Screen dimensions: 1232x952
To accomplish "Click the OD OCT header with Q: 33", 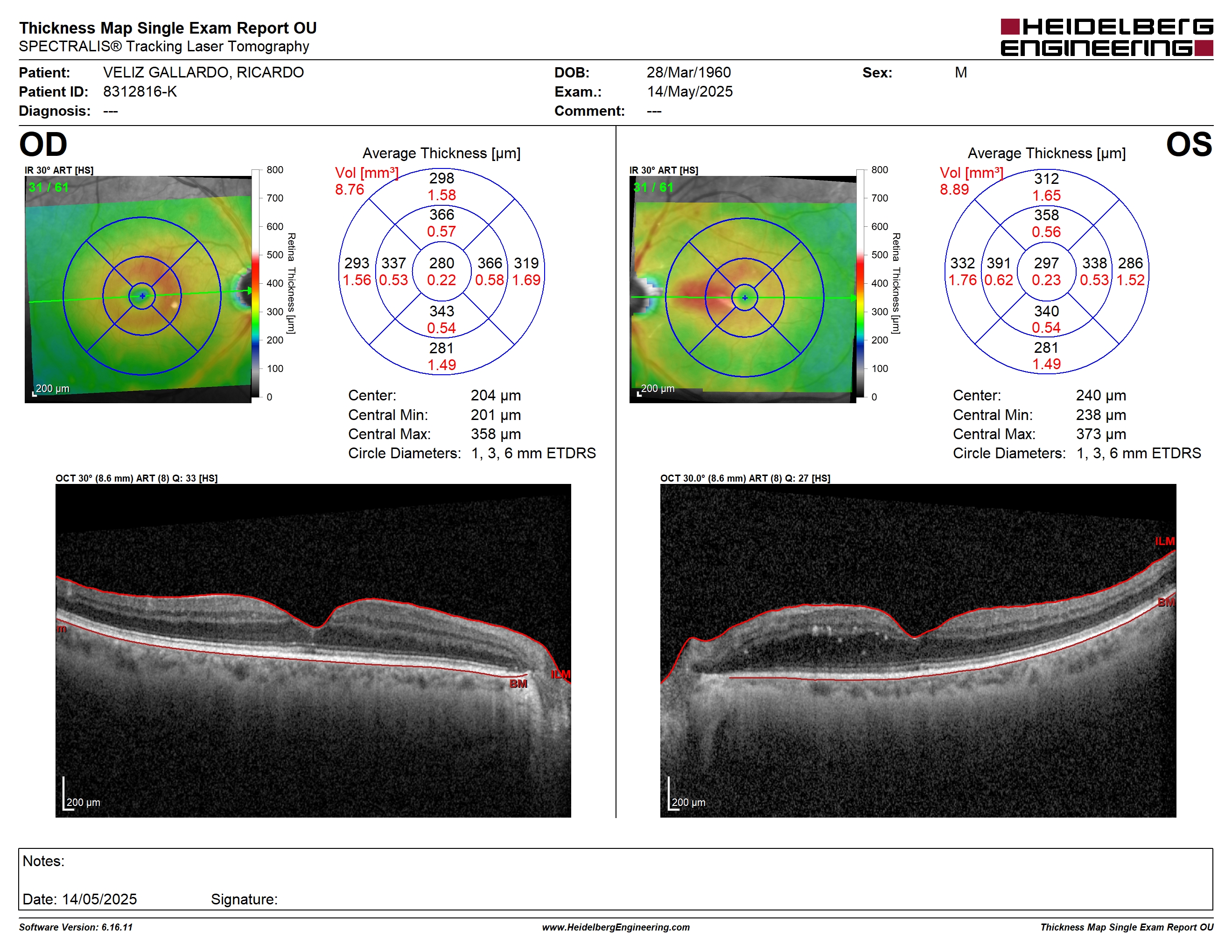I will coord(137,478).
